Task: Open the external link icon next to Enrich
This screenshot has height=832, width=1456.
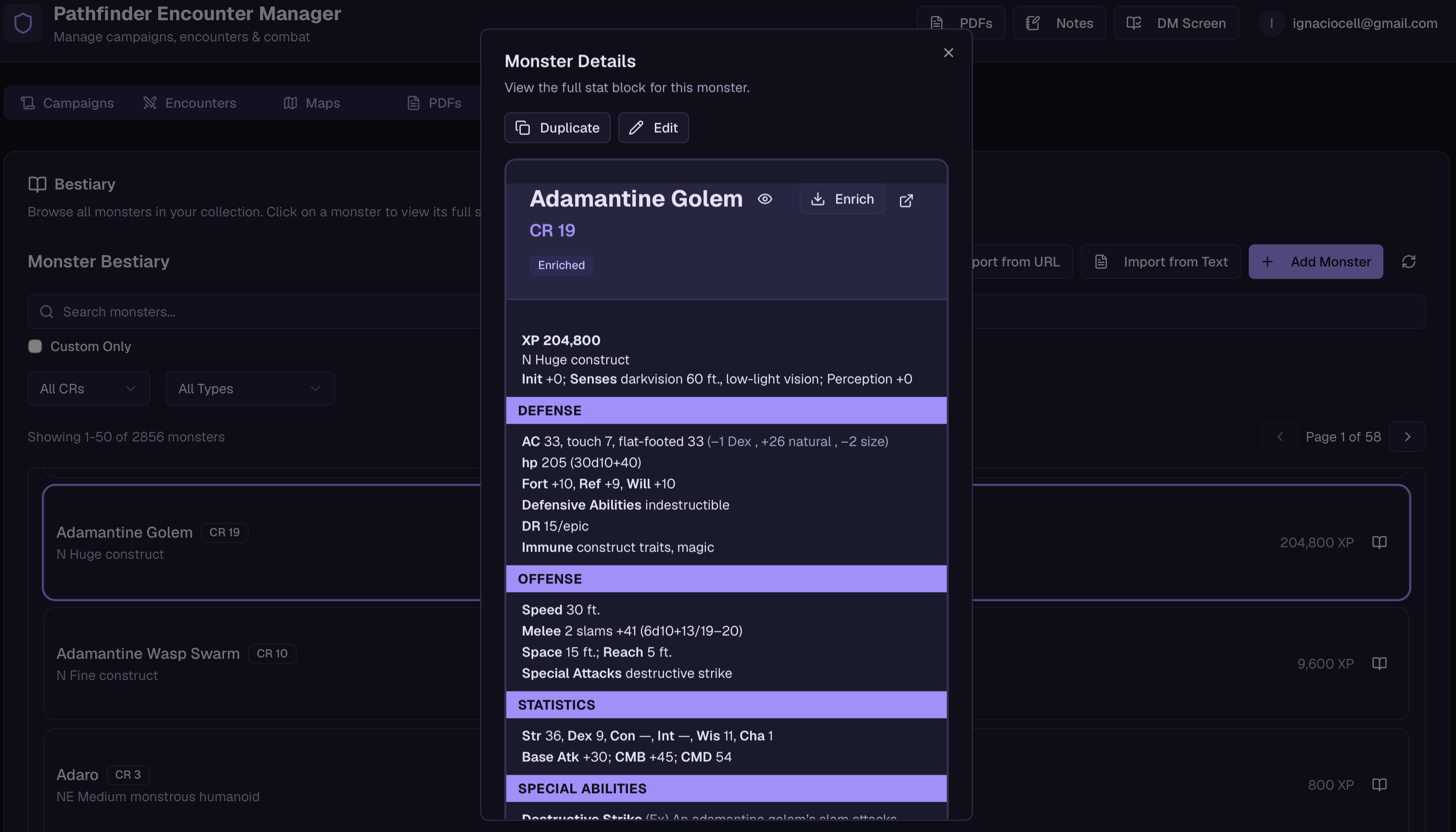Action: [x=906, y=200]
